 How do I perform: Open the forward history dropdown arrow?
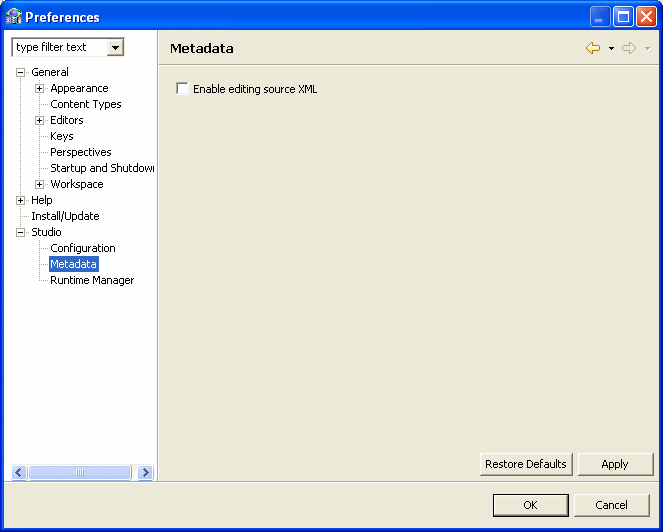click(x=647, y=49)
